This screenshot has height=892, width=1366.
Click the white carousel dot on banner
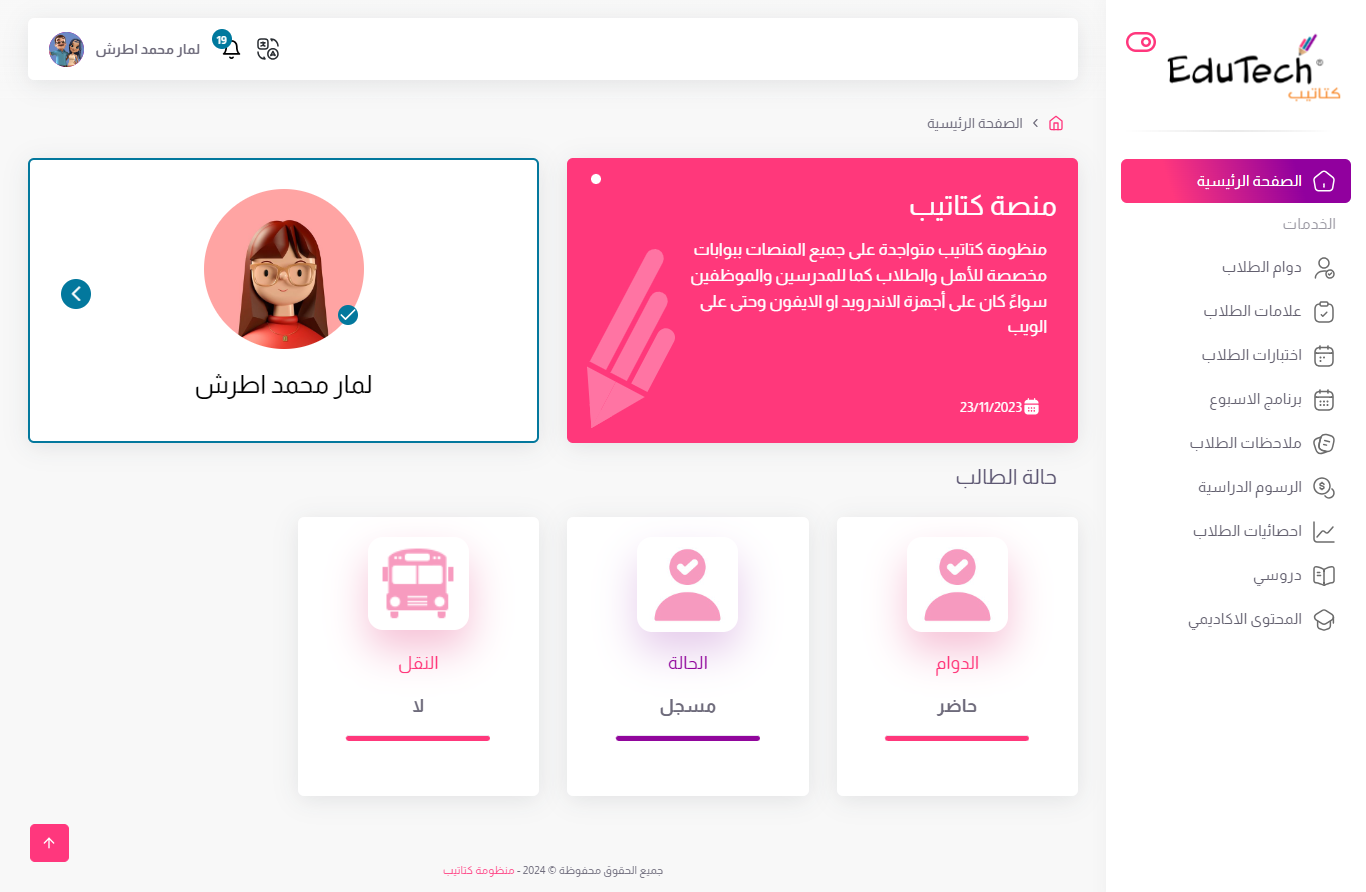point(596,179)
